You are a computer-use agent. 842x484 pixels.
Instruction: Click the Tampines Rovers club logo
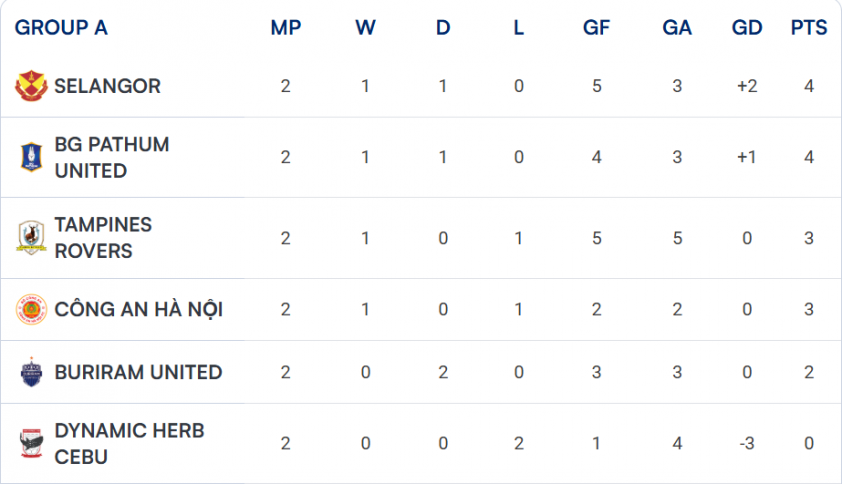click(31, 238)
